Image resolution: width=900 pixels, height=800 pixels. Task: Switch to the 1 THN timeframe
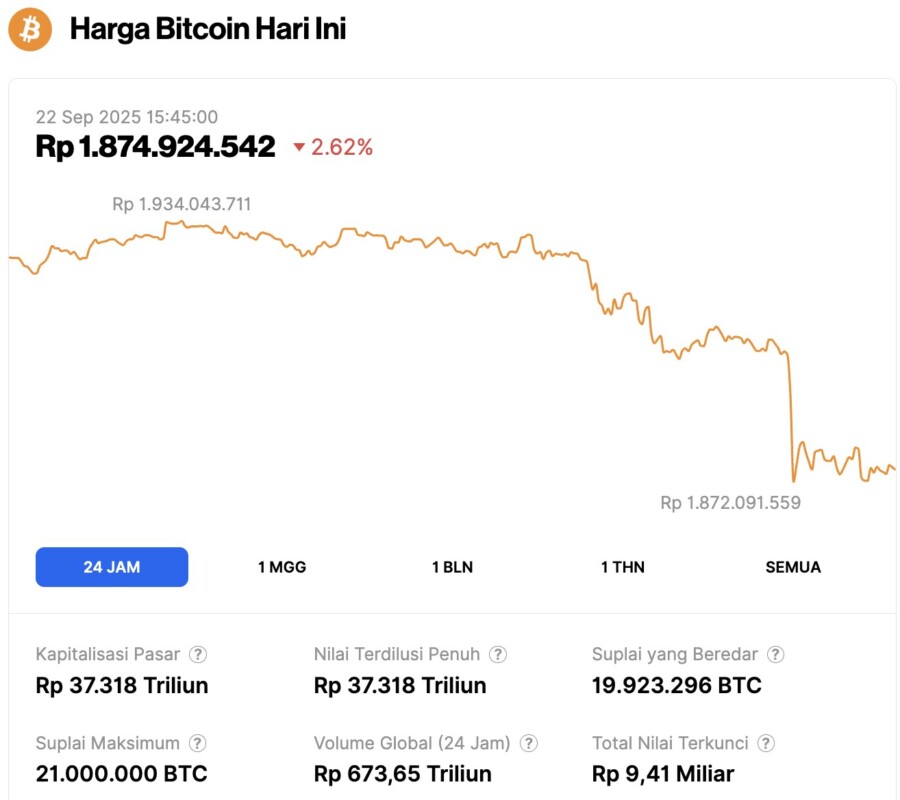[x=621, y=567]
